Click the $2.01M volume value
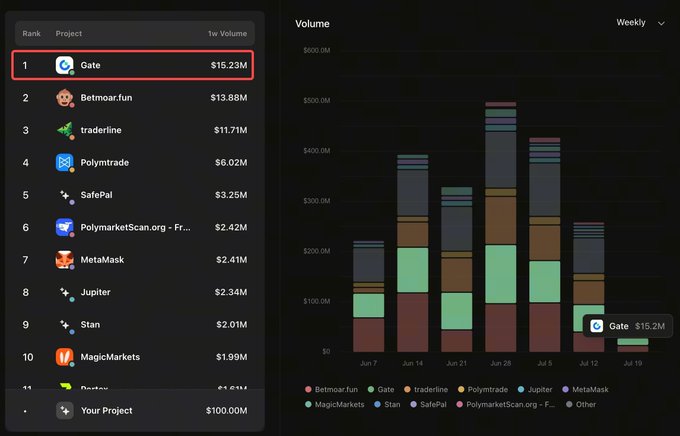 [x=232, y=325]
